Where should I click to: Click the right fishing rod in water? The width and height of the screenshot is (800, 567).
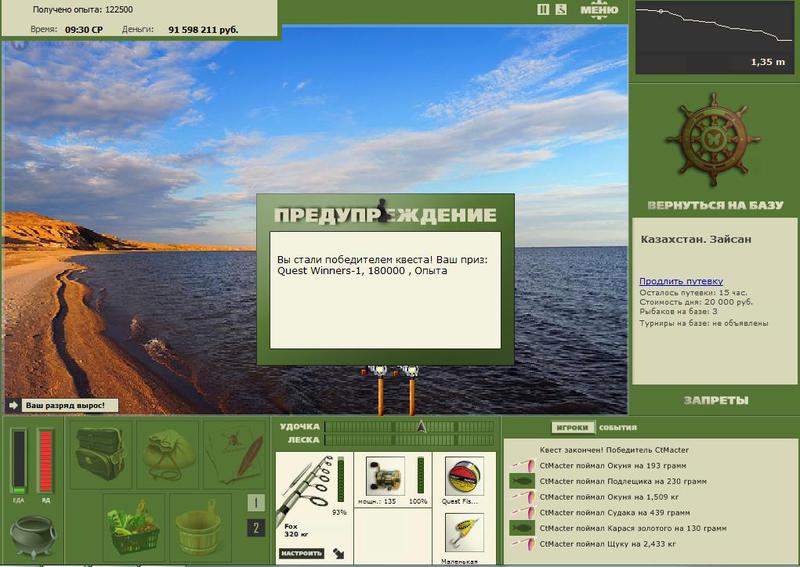411,390
